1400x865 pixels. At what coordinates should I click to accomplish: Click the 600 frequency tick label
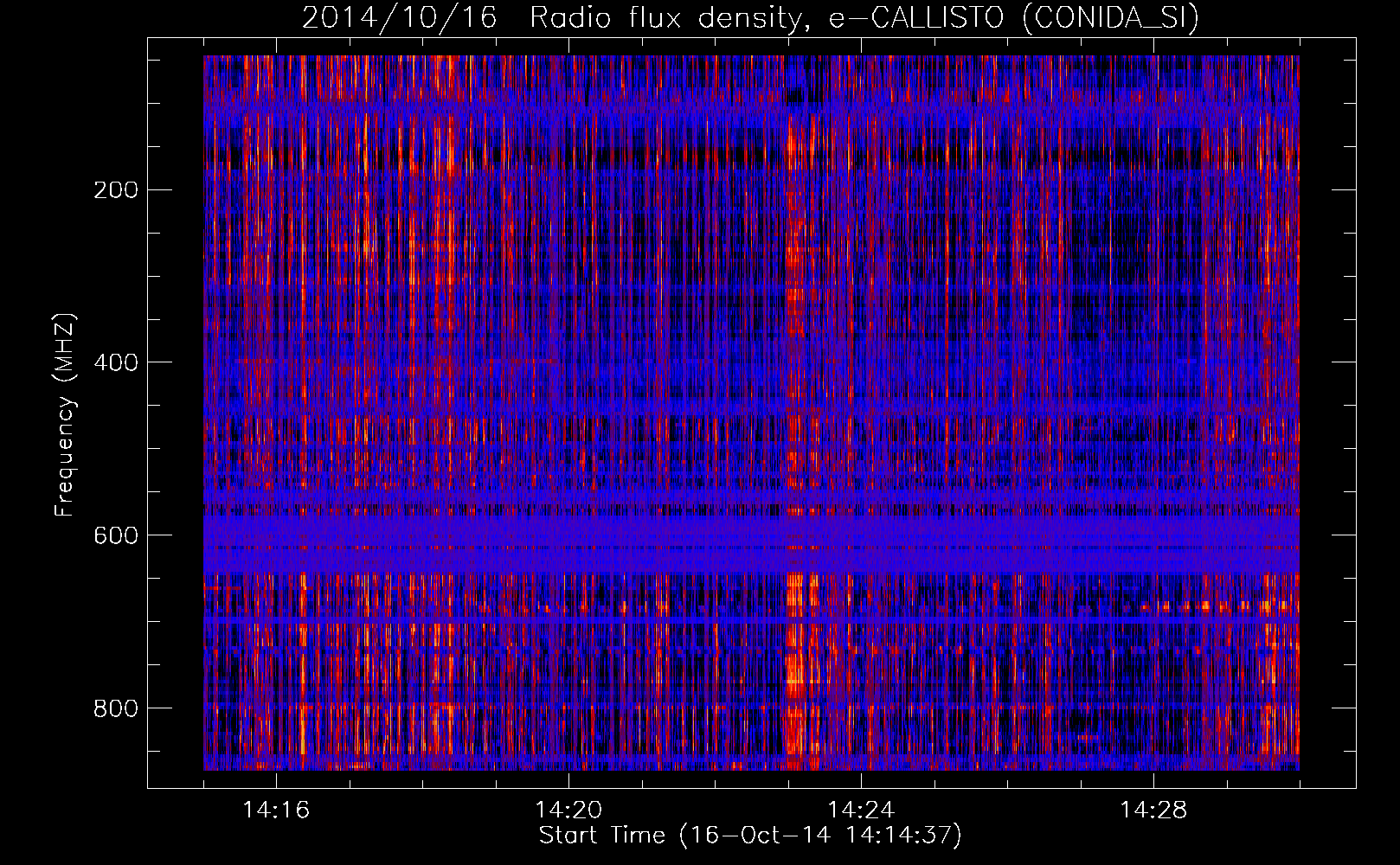(x=115, y=535)
